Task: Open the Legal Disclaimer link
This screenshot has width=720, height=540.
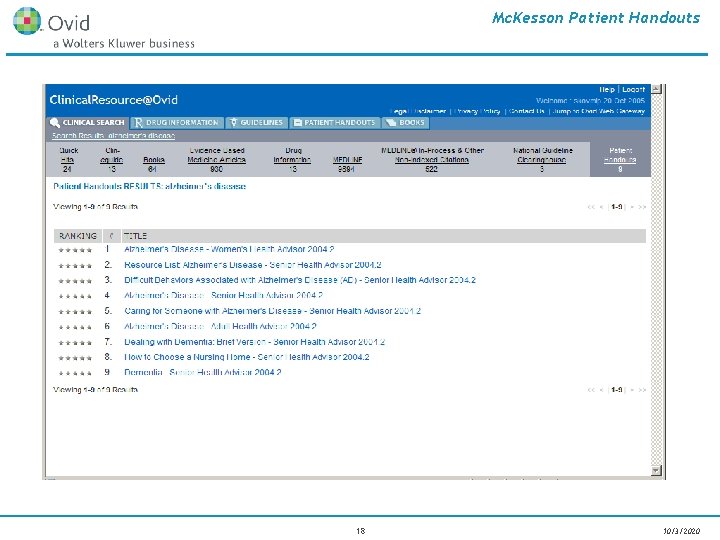Action: pyautogui.click(x=418, y=111)
